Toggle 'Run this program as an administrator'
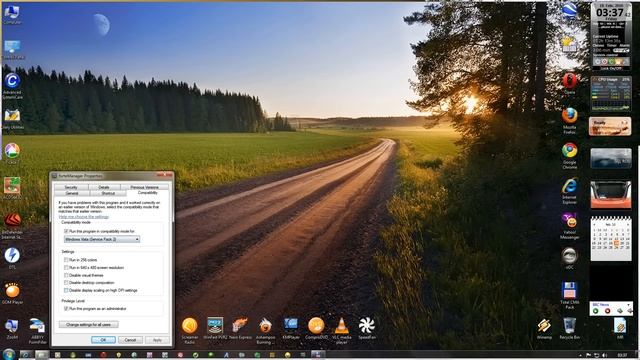The image size is (640, 360). (x=66, y=309)
